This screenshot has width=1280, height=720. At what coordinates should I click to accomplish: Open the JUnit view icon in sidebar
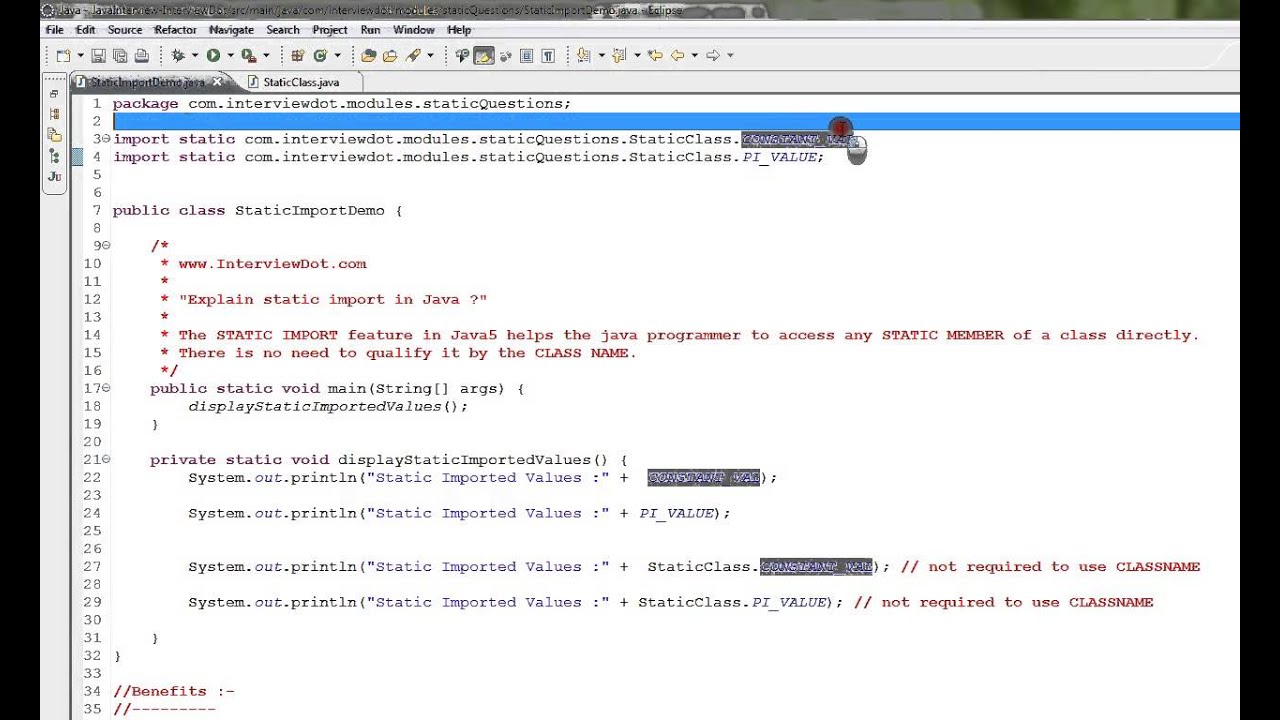coord(54,177)
